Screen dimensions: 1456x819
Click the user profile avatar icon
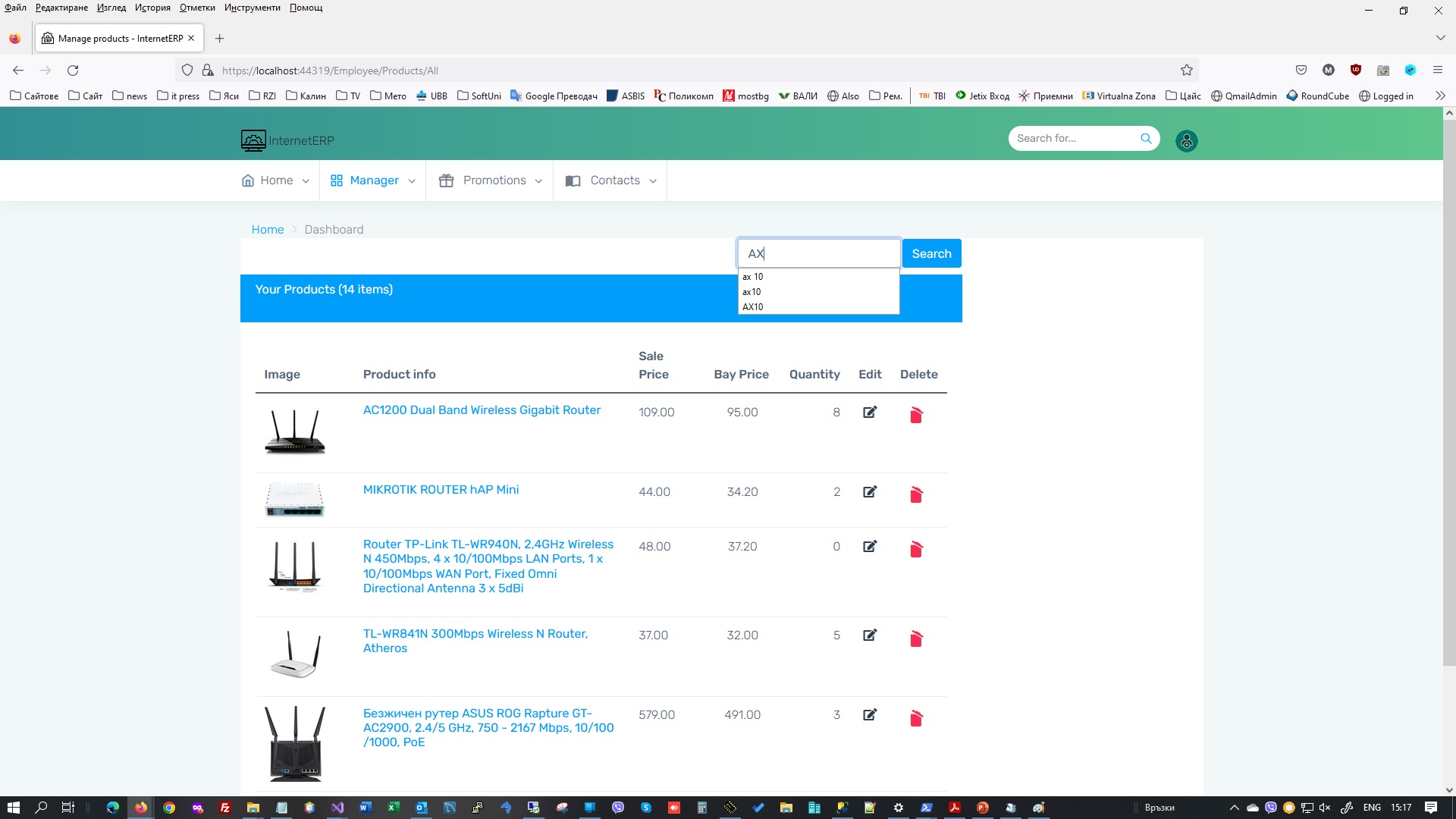(1186, 141)
